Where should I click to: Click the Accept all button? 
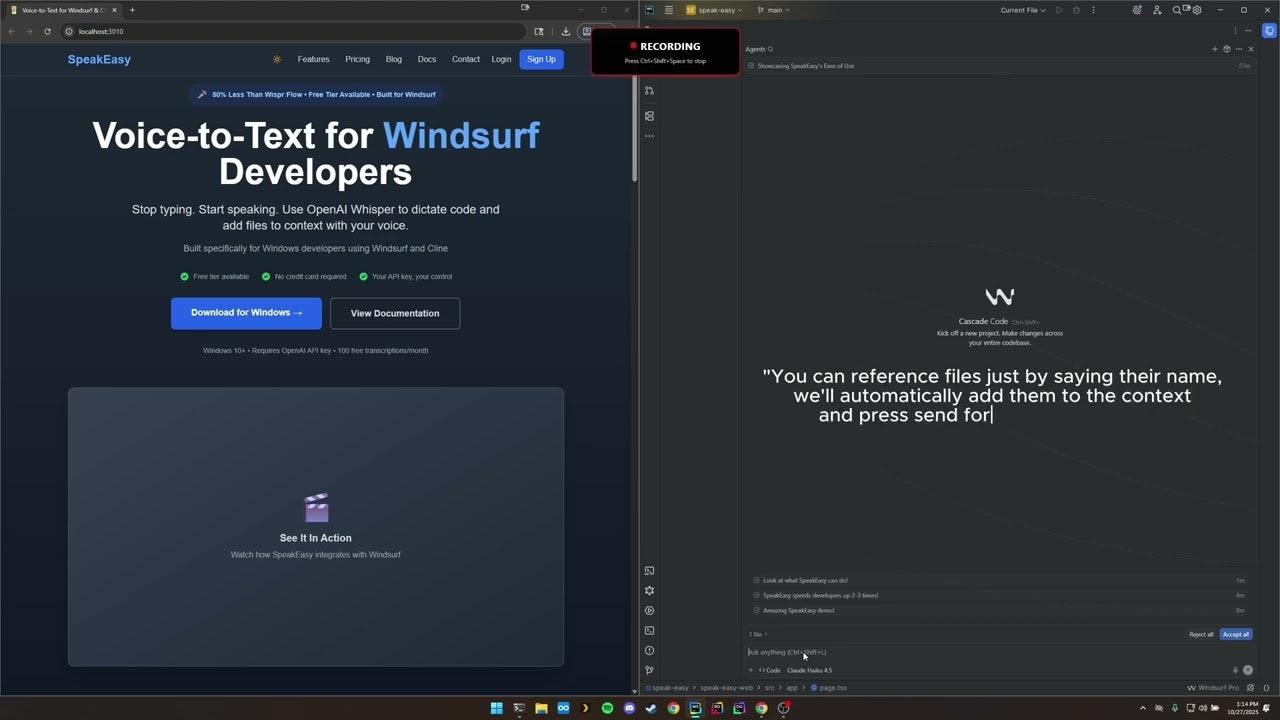coord(1236,634)
